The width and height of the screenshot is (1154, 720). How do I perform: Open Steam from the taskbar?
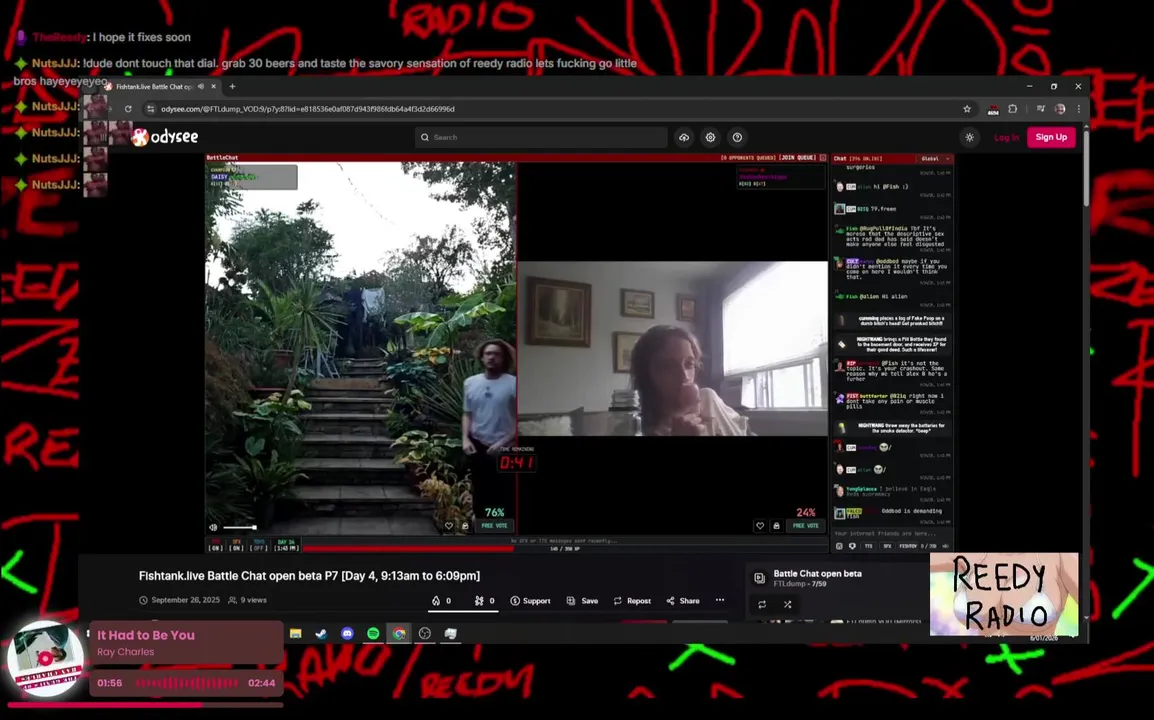click(322, 633)
